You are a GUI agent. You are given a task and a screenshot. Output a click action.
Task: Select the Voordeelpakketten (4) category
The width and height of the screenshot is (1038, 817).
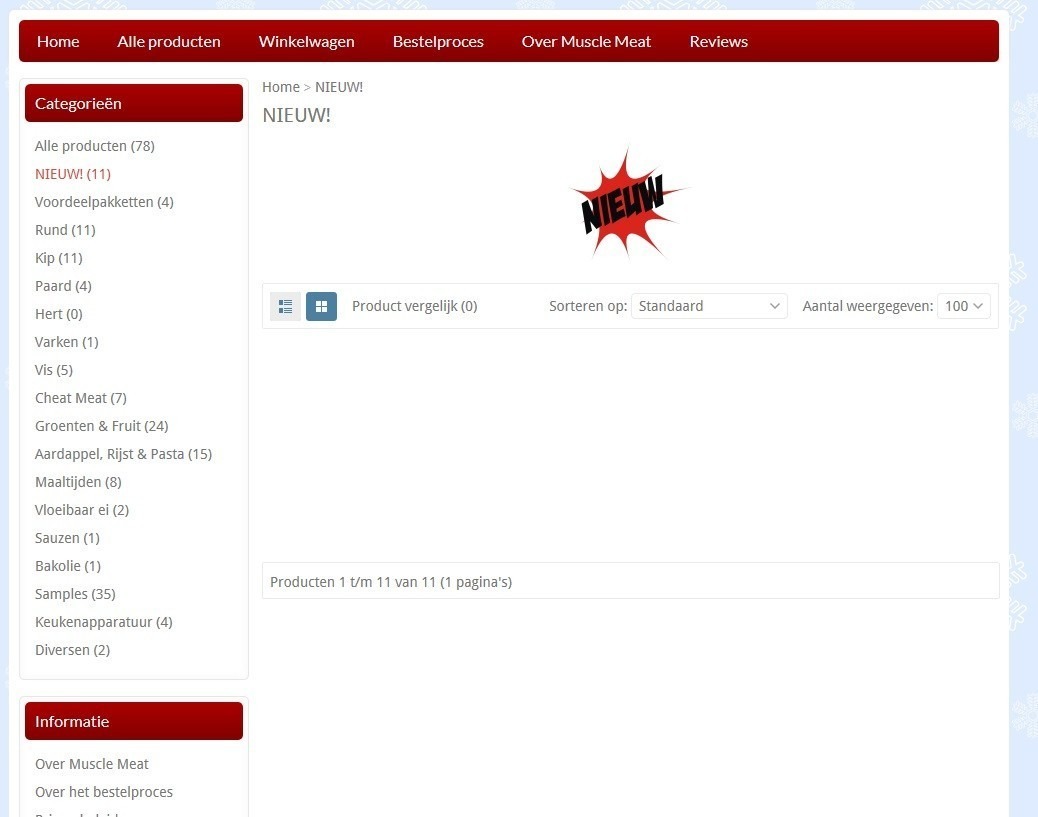[104, 202]
